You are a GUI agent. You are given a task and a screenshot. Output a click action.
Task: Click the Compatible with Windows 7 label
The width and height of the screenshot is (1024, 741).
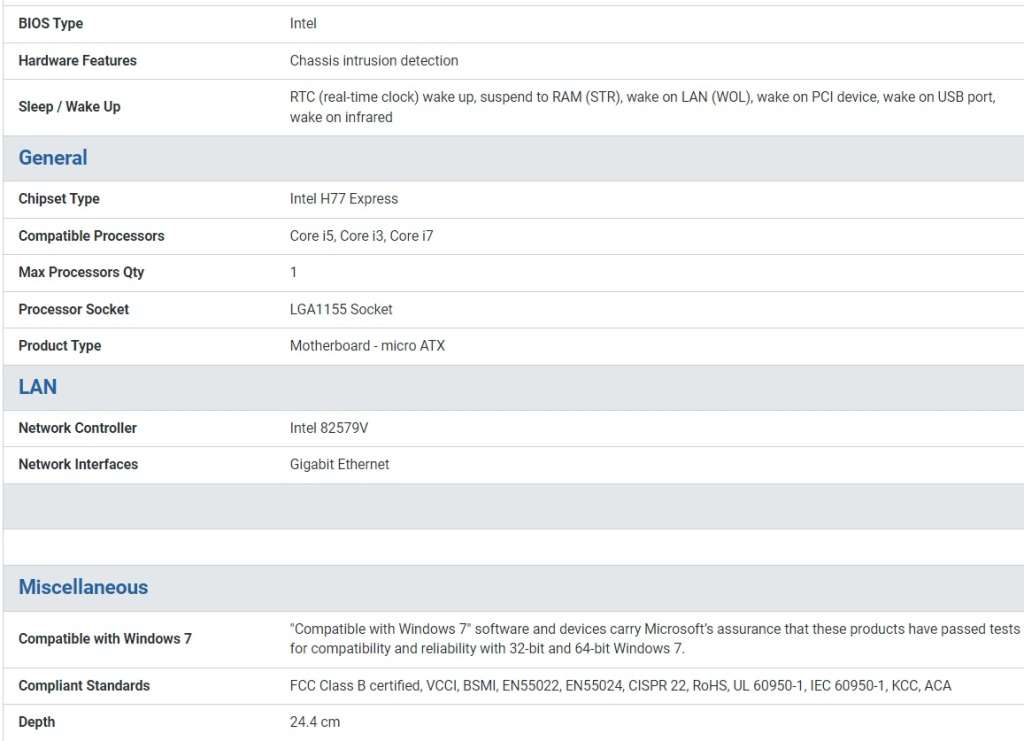105,639
